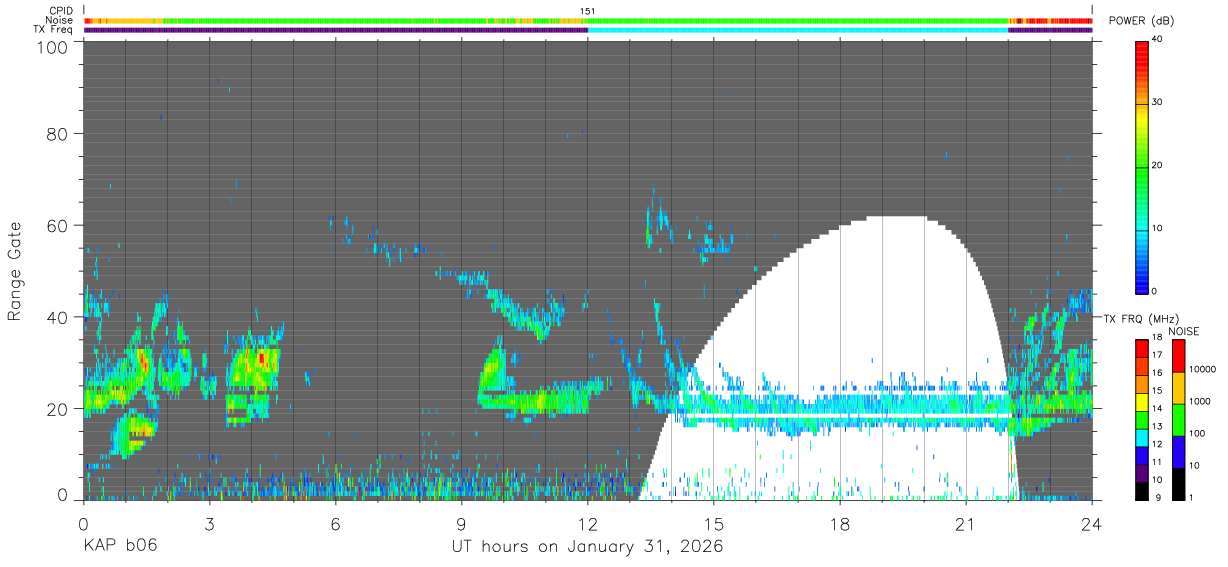Click the 18 label on TX FRQ legend

(x=1158, y=338)
